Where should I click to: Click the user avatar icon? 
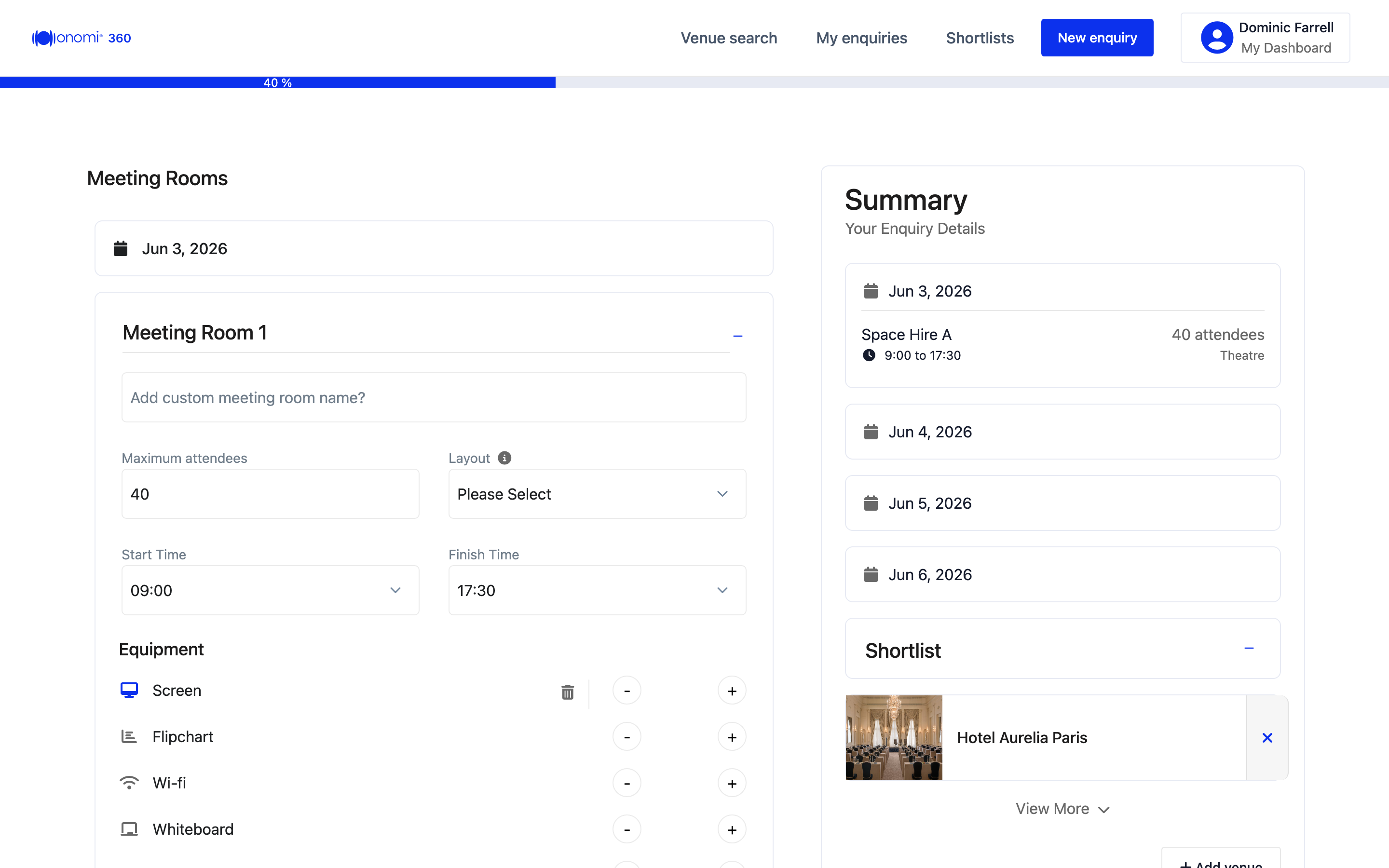coord(1216,38)
